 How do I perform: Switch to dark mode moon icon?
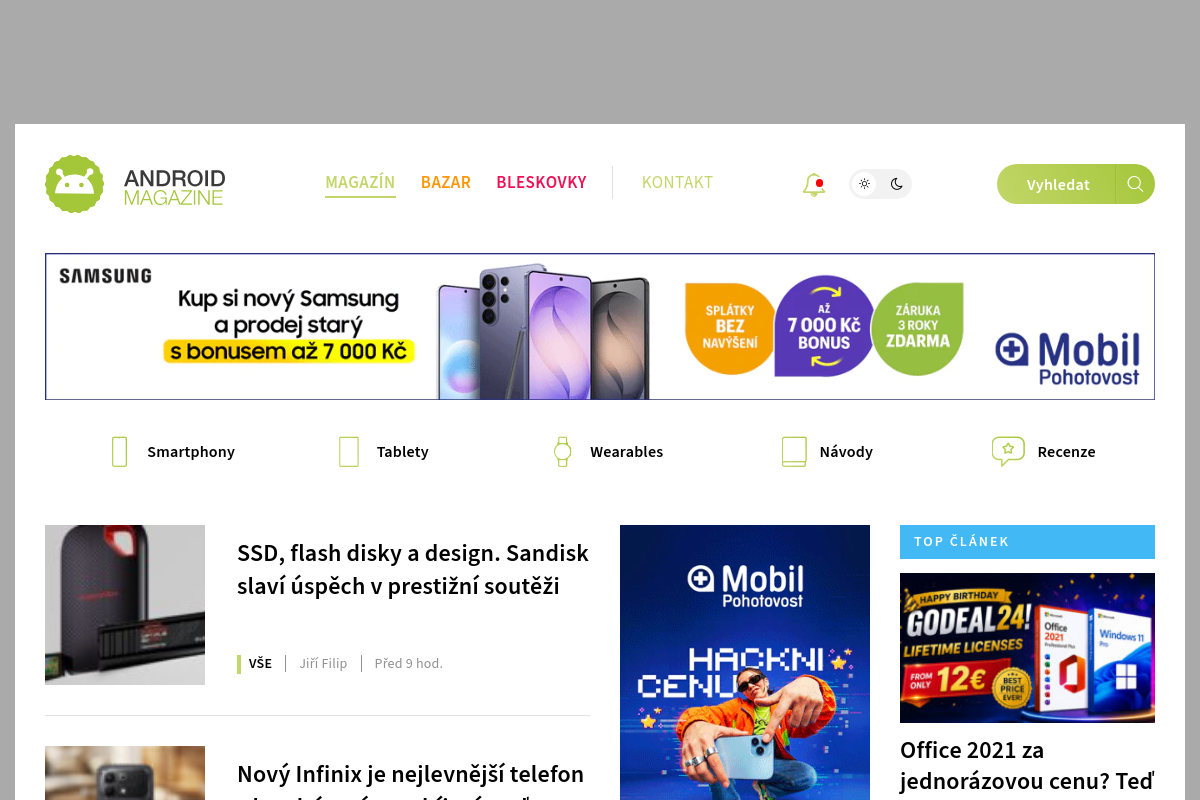click(x=897, y=184)
